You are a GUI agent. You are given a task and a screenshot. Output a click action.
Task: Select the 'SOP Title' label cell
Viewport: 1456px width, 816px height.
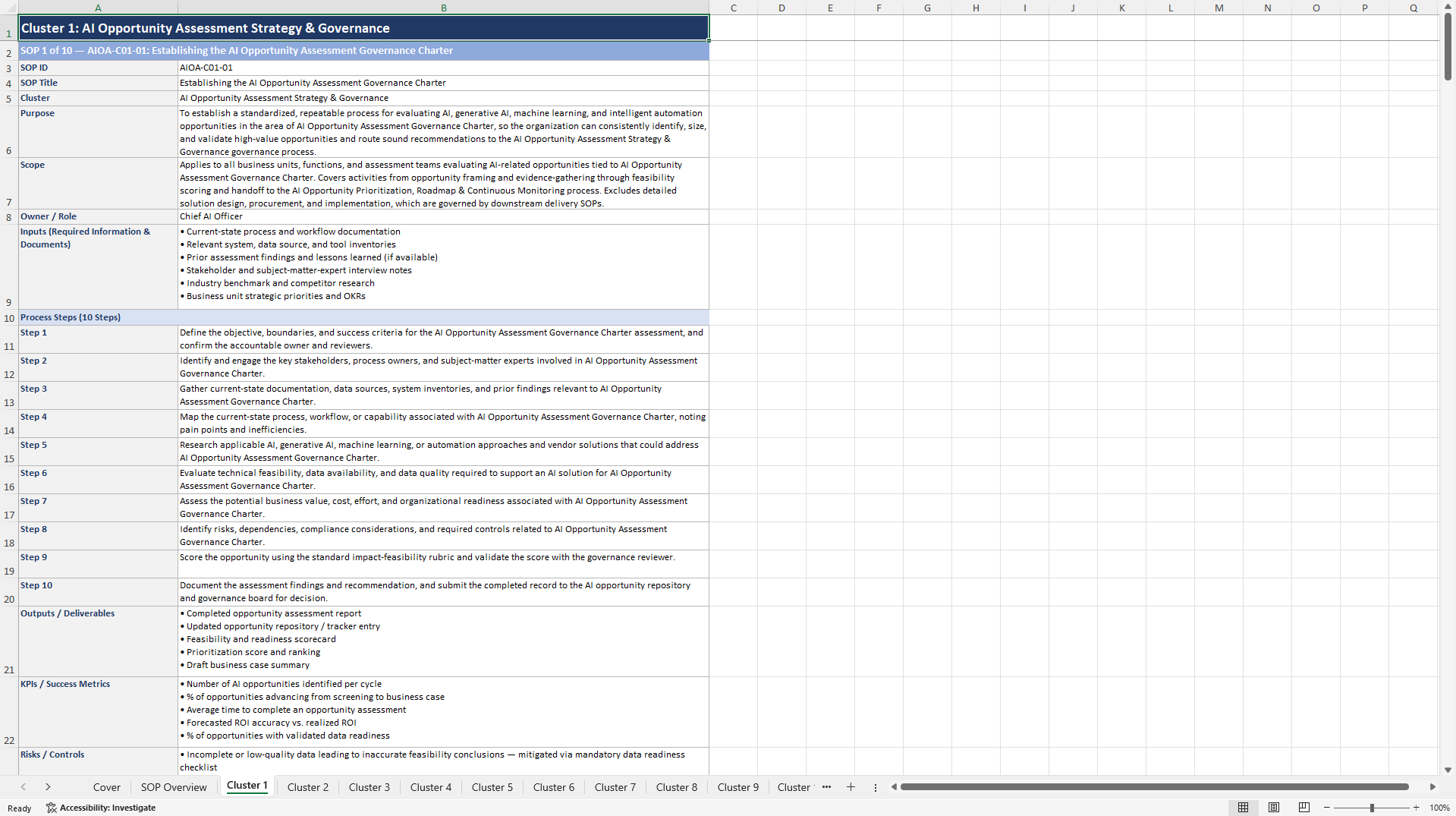(98, 83)
